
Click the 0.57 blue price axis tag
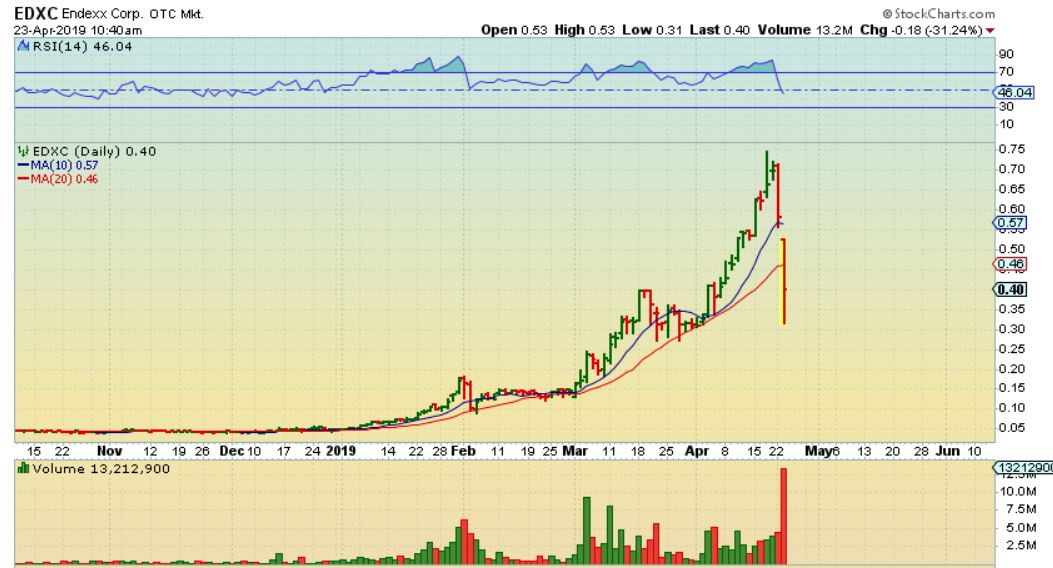tap(1010, 223)
